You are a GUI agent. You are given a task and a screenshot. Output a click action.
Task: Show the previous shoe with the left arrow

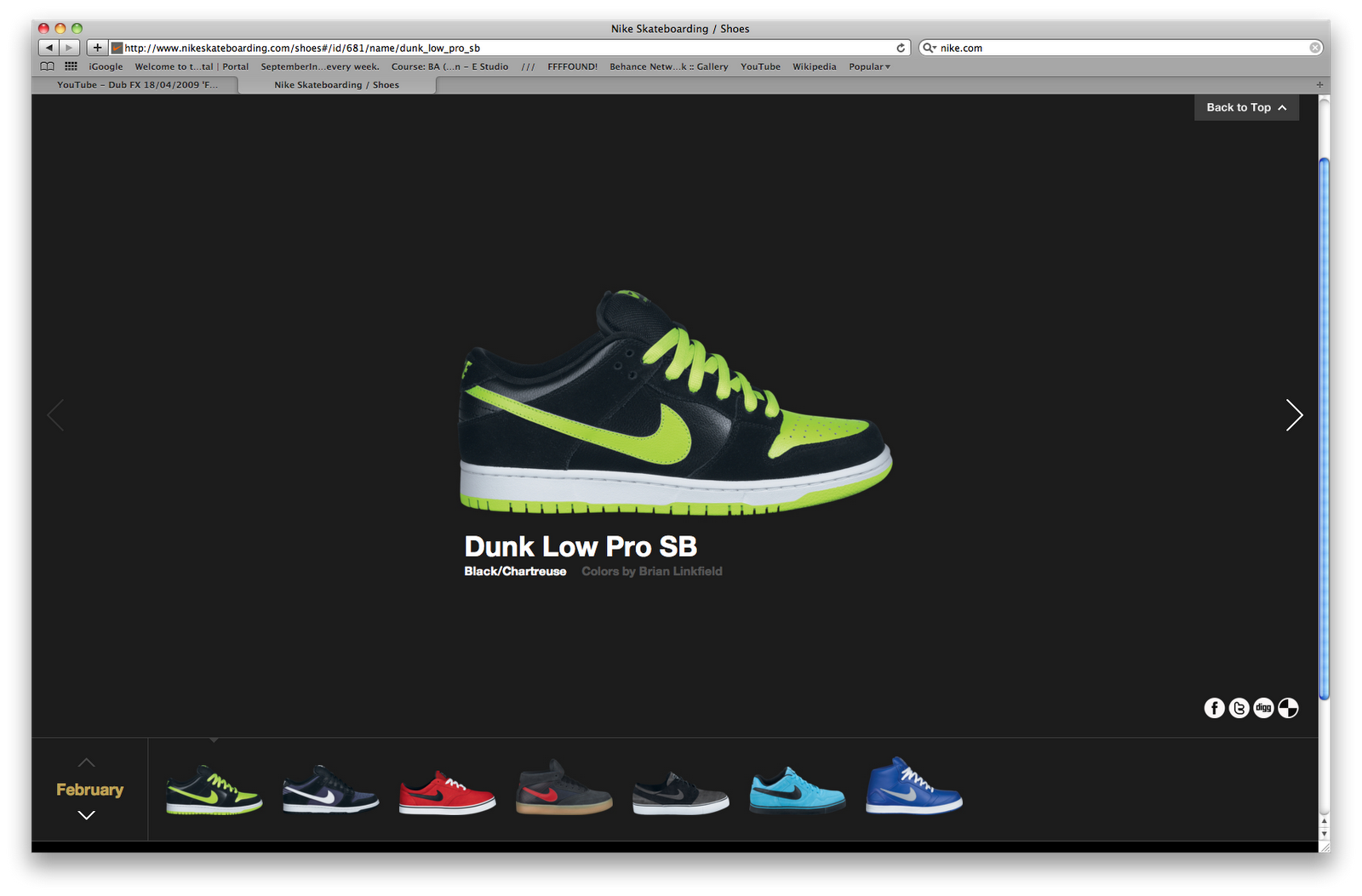pos(56,415)
